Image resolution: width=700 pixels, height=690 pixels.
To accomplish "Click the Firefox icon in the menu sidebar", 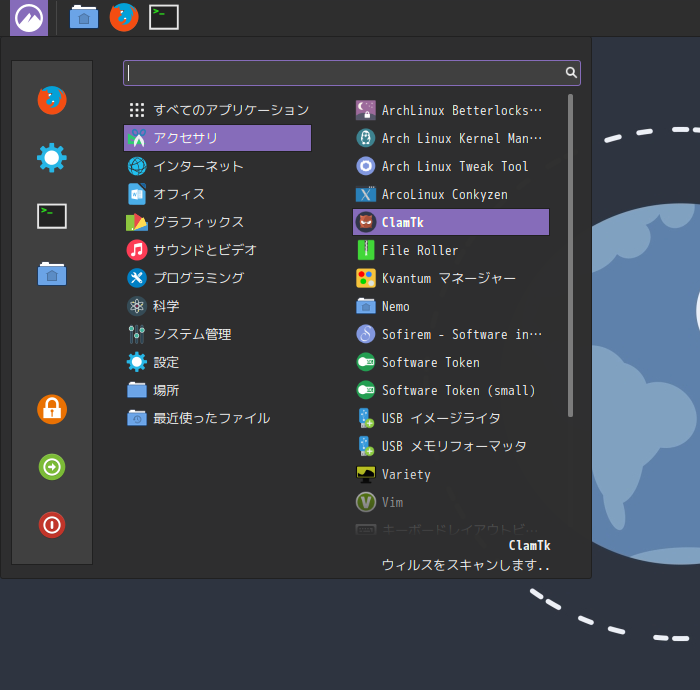I will click(52, 100).
